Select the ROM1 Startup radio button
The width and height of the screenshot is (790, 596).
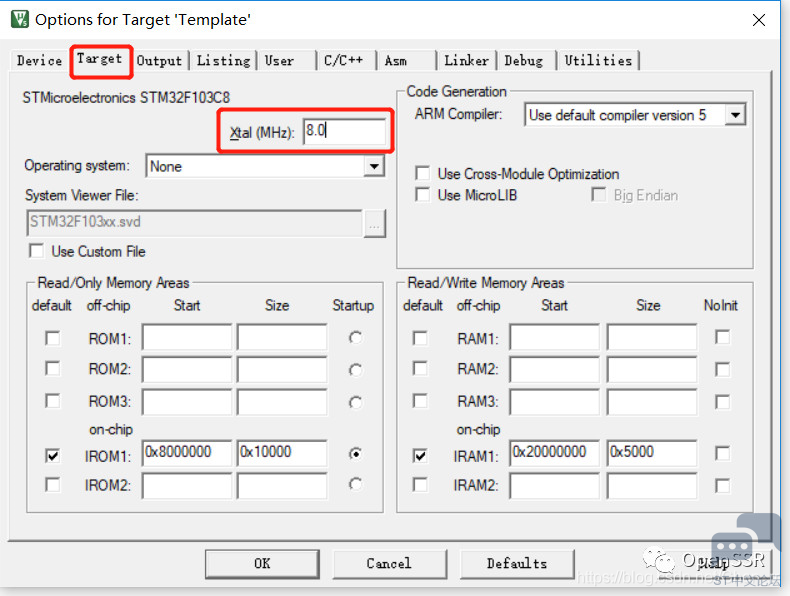[356, 338]
